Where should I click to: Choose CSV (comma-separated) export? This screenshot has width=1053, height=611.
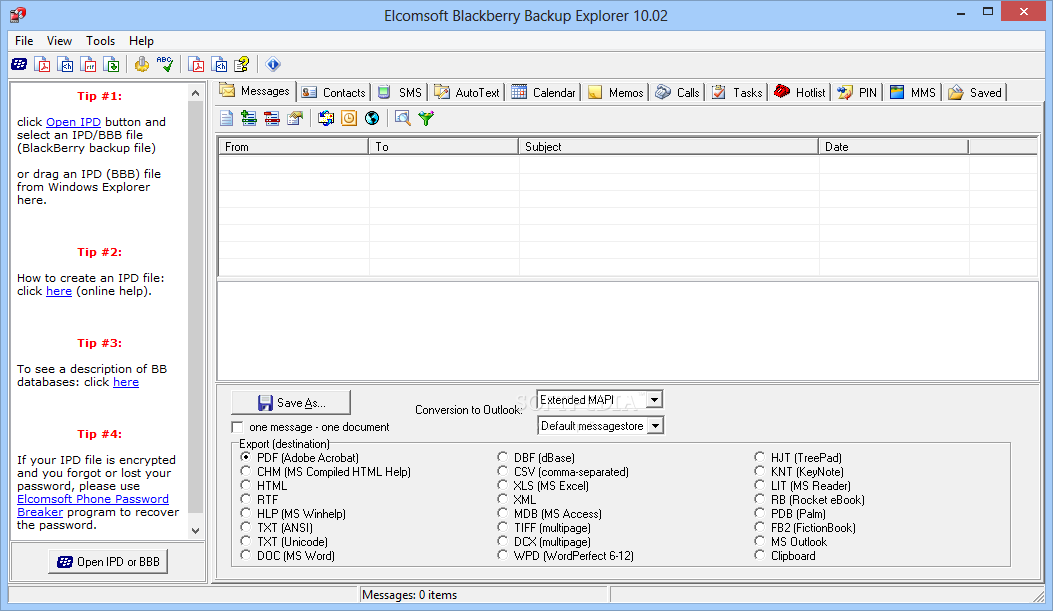502,471
